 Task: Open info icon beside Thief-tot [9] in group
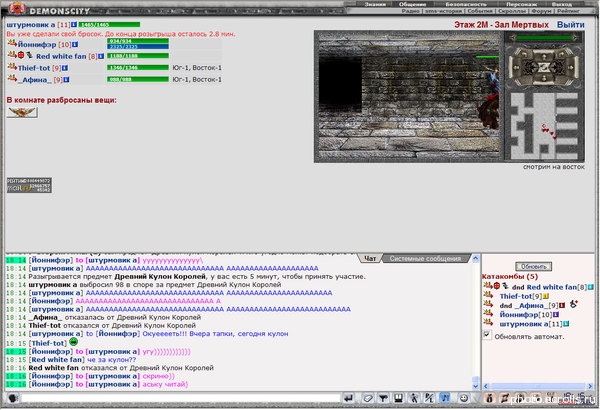(65, 68)
